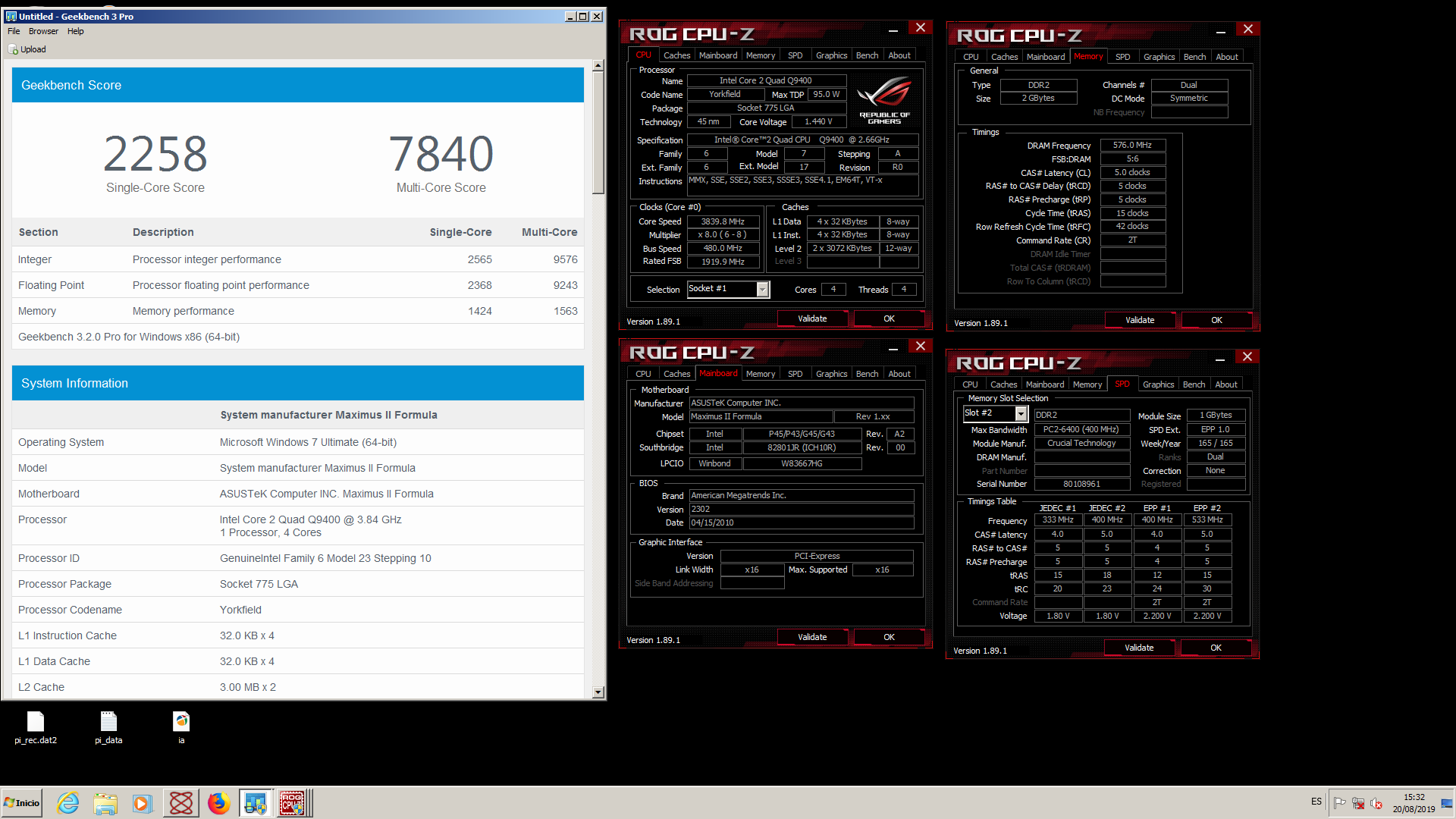
Task: Switch to Caches tab in CPU window
Action: 676,55
